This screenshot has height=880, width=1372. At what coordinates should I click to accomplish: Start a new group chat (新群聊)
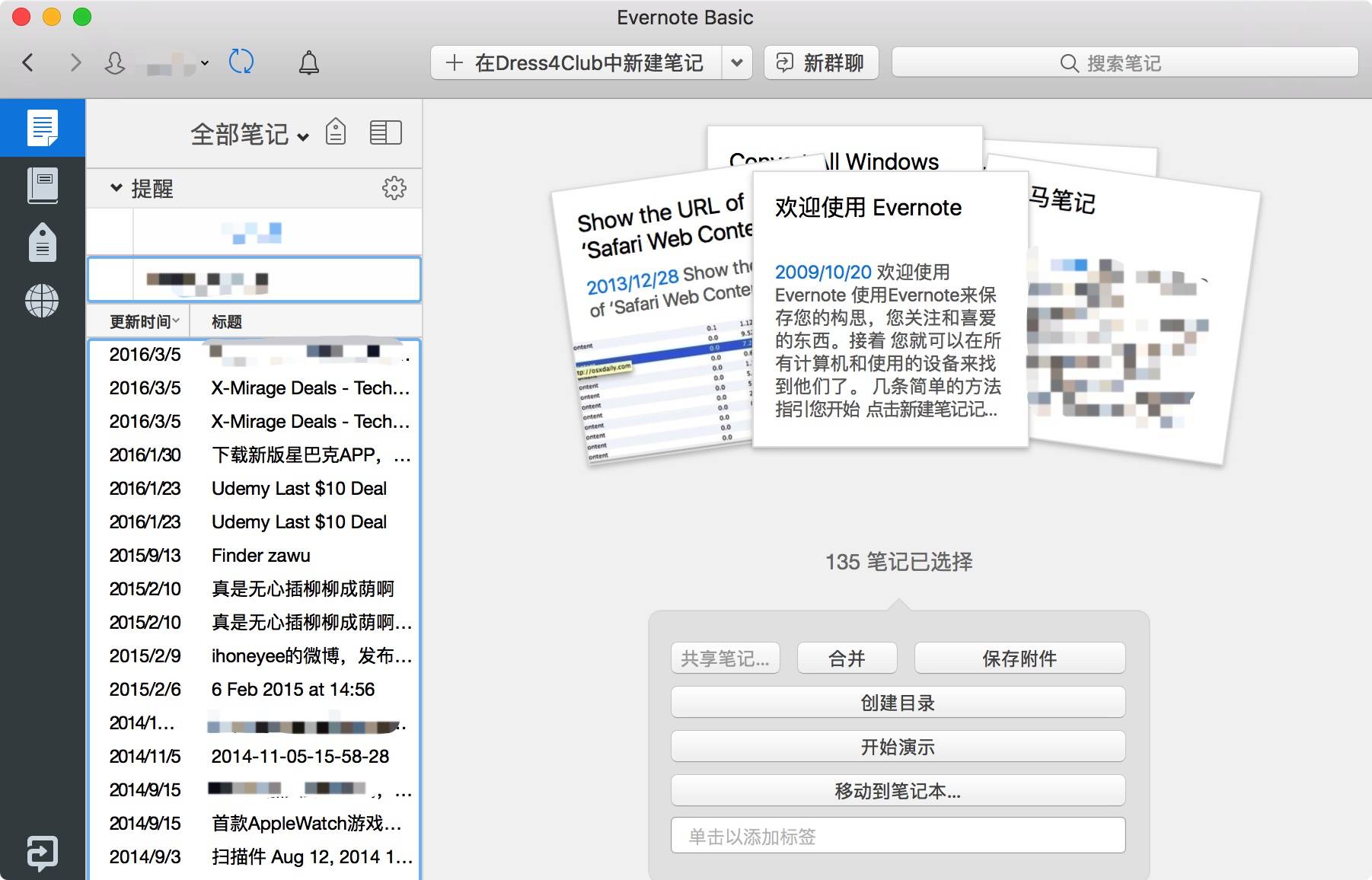click(x=821, y=62)
